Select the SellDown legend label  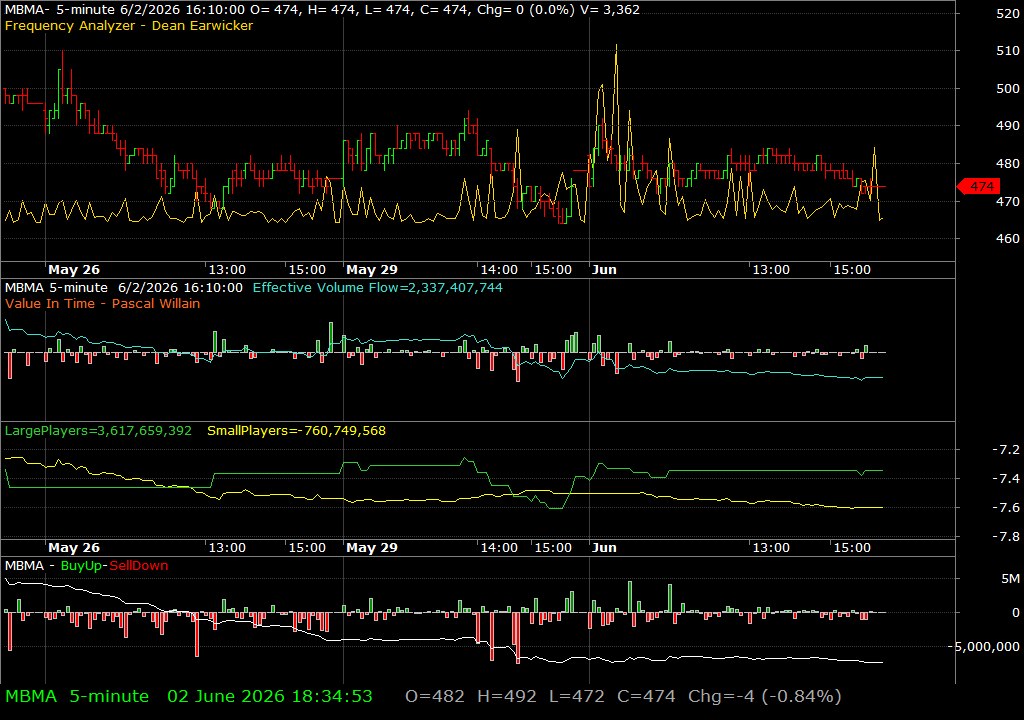pos(138,566)
